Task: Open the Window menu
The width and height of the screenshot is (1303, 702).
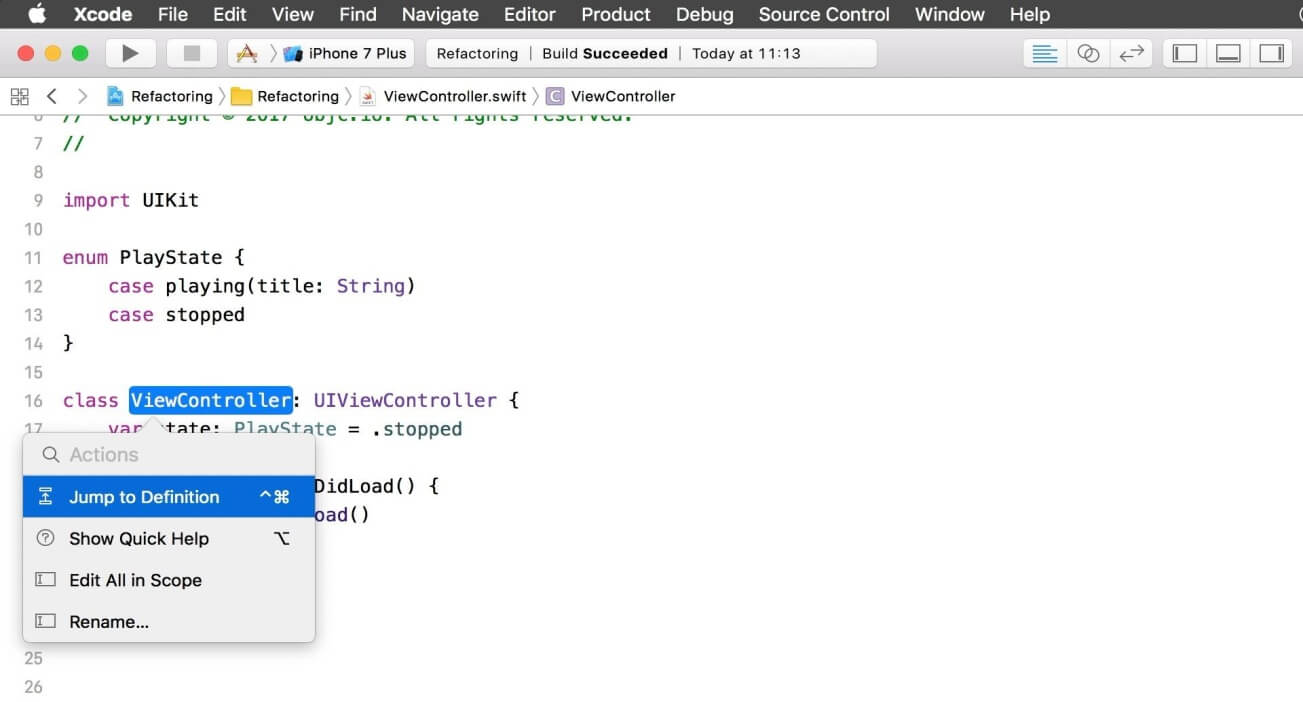Action: 950,14
